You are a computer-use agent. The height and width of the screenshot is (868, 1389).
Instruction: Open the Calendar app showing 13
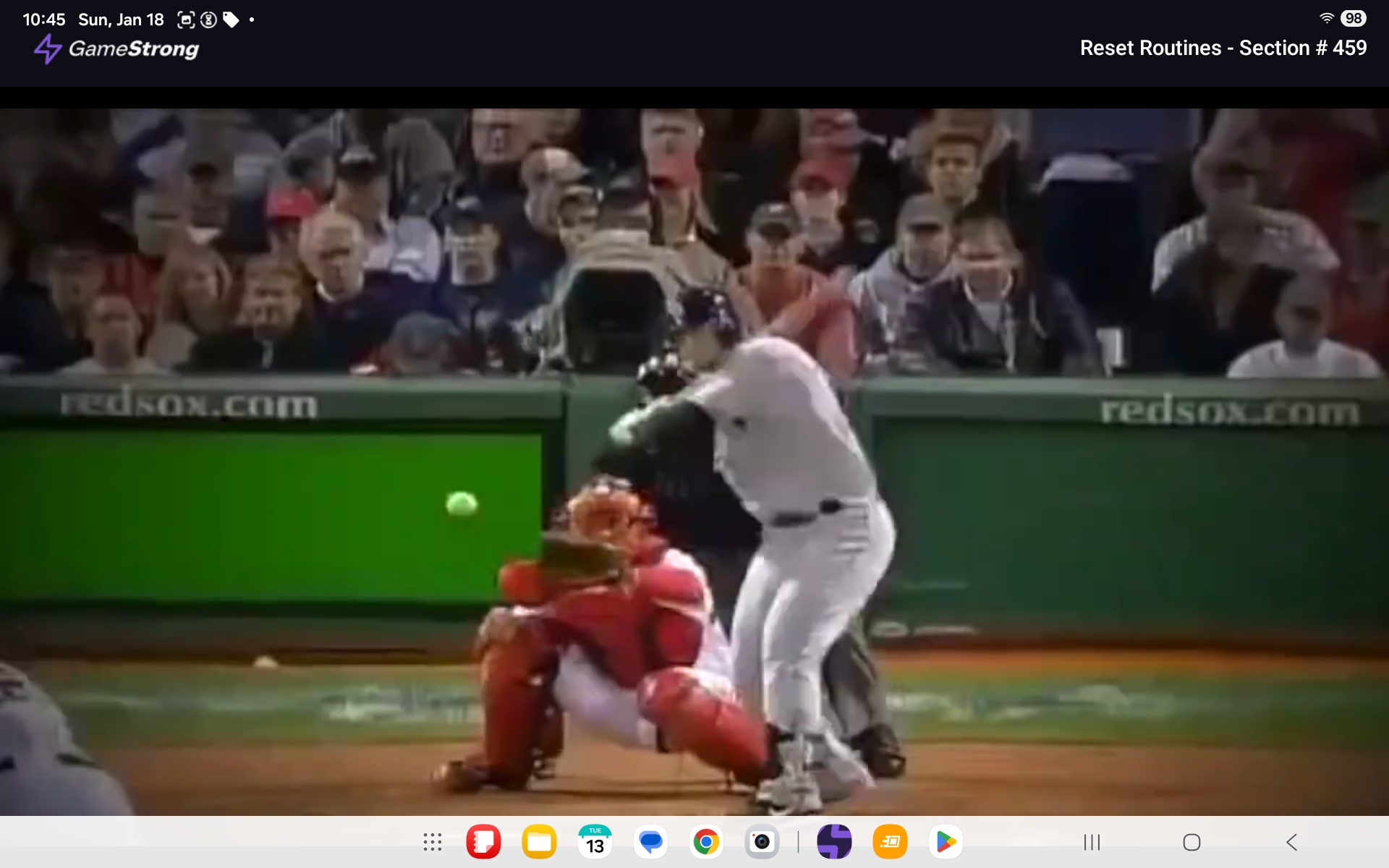pyautogui.click(x=595, y=842)
